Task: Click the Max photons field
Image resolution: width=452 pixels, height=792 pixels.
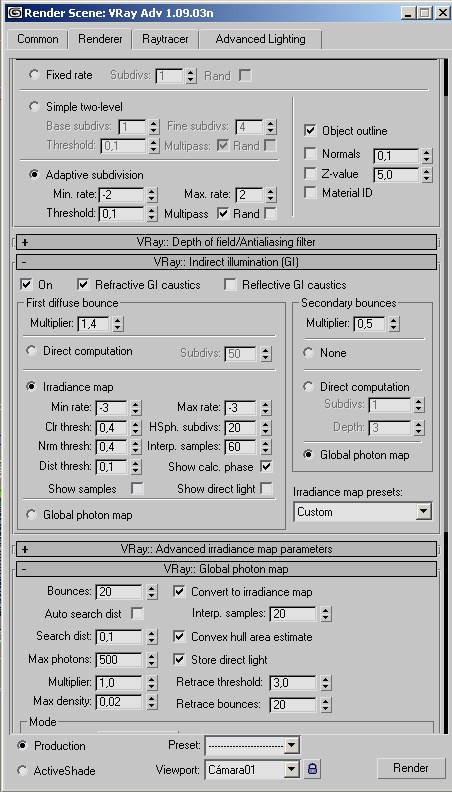Action: [x=120, y=659]
